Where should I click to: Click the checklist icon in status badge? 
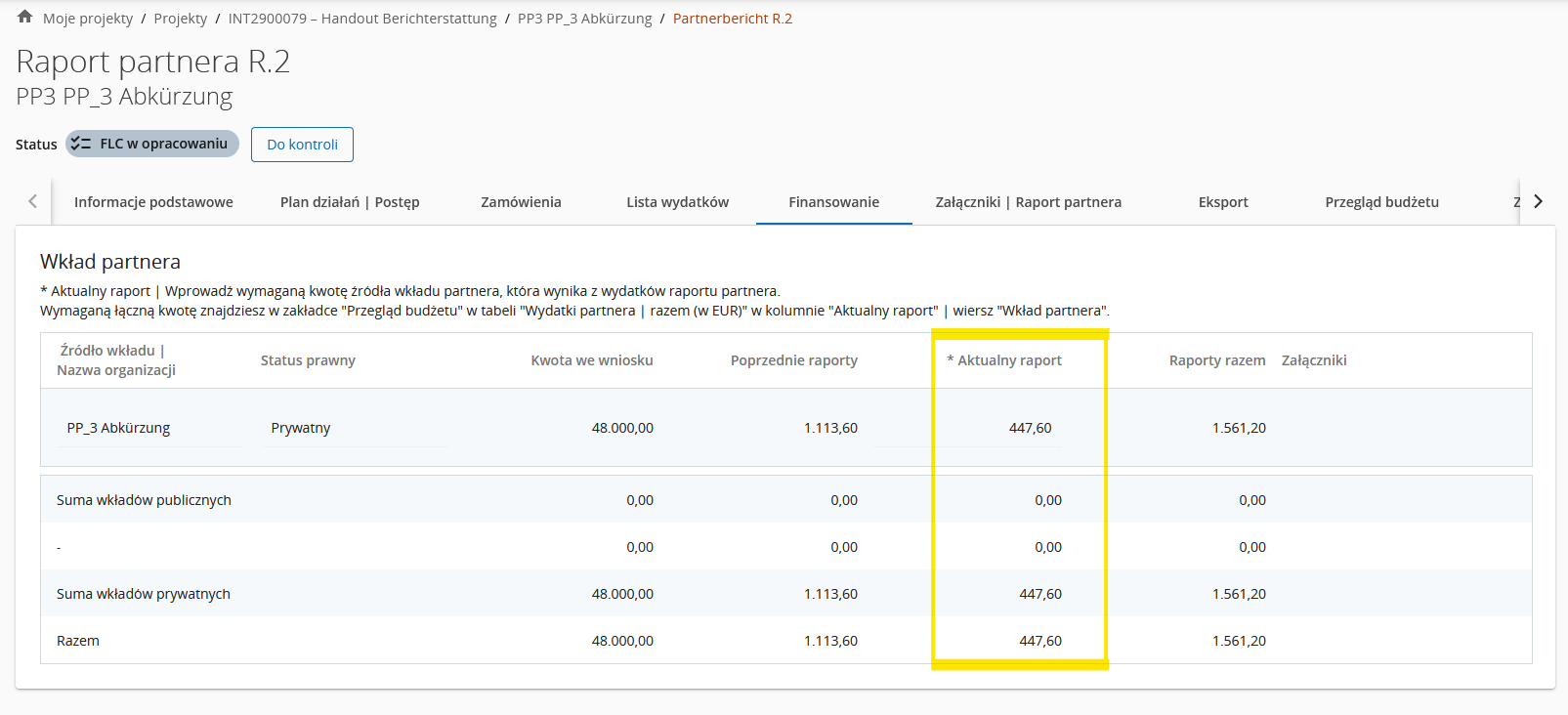click(81, 144)
